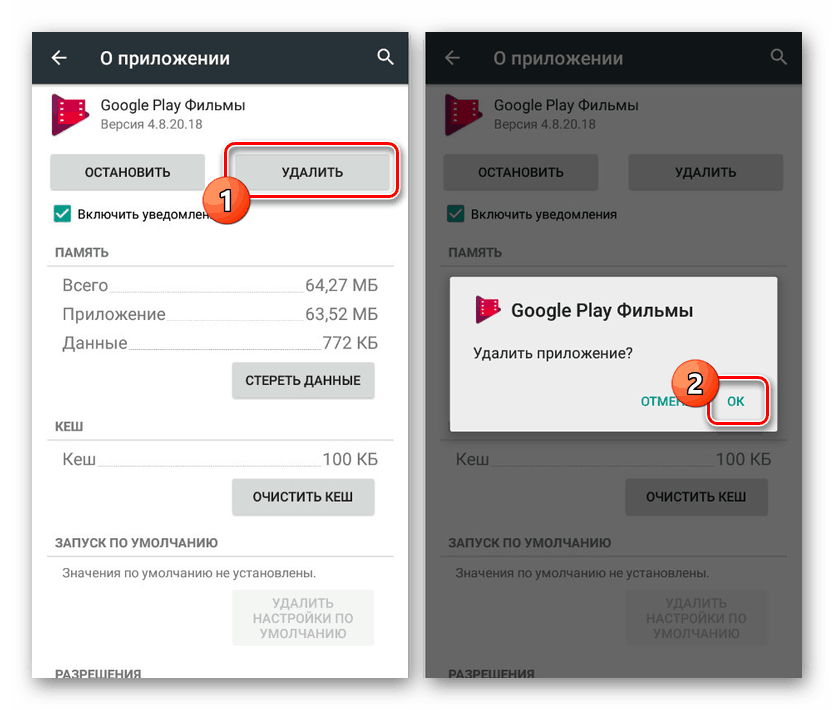Click the red step 1 marker badge

(x=226, y=200)
